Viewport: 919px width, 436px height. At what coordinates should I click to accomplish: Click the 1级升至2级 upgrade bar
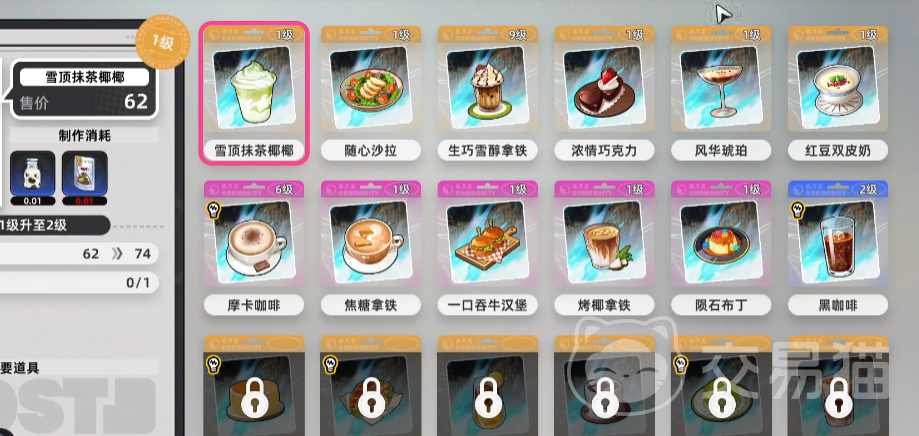tap(54, 225)
